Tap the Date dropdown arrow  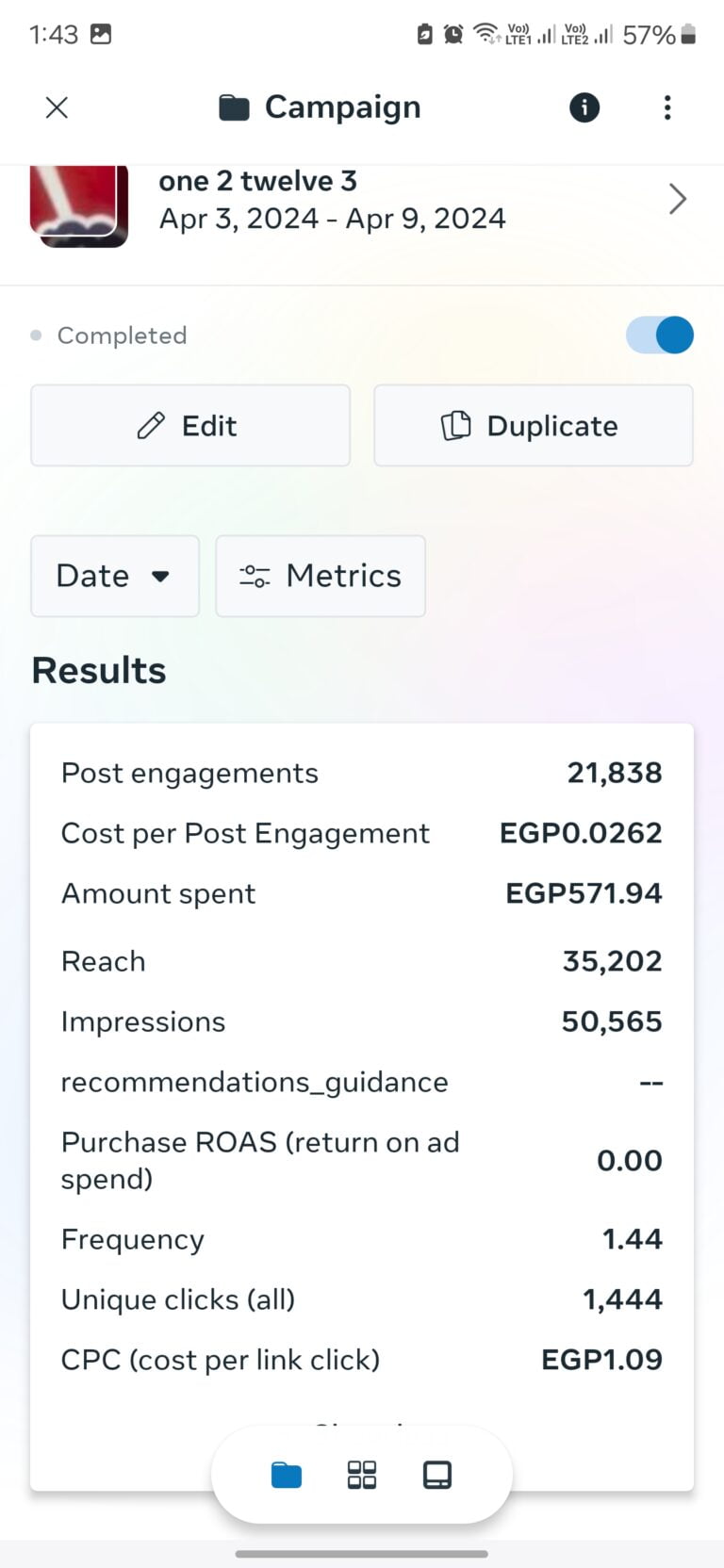tap(160, 576)
